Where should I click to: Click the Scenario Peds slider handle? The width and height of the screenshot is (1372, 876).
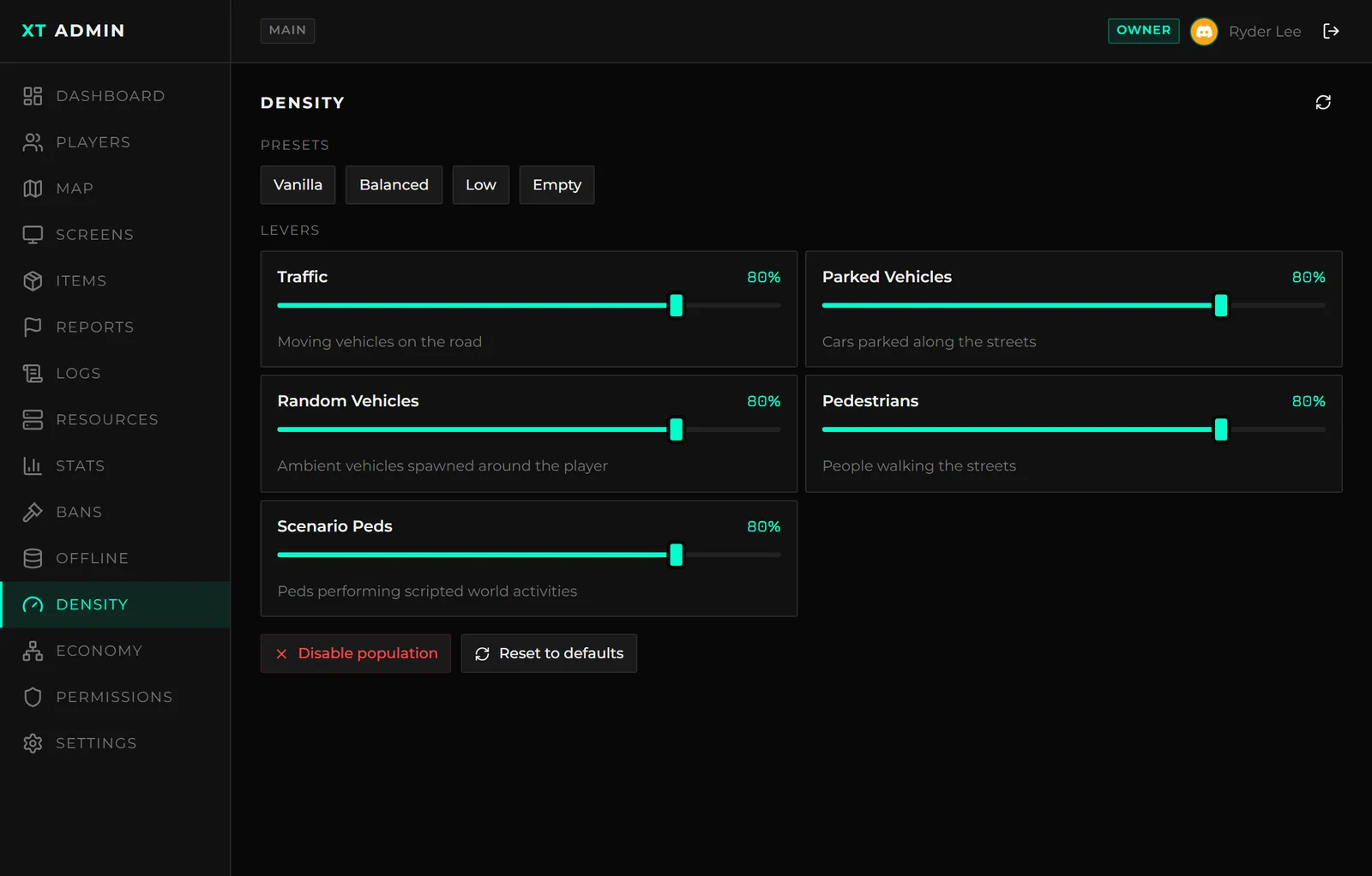click(x=677, y=555)
